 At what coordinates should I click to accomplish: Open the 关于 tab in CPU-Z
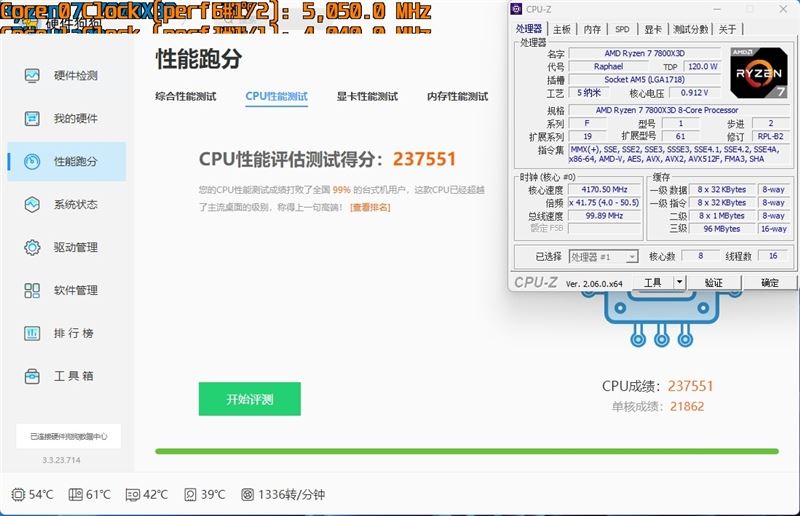pyautogui.click(x=728, y=29)
